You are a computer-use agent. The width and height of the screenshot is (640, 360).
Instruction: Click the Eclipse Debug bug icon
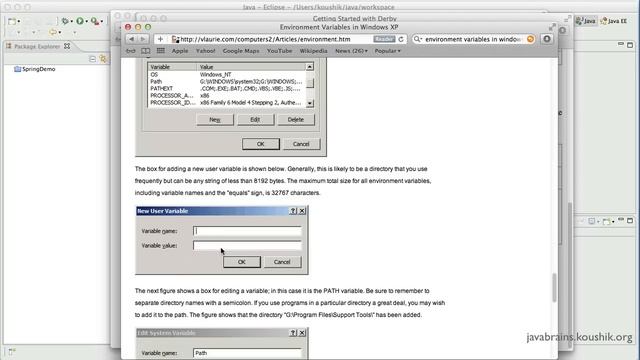pos(64,21)
